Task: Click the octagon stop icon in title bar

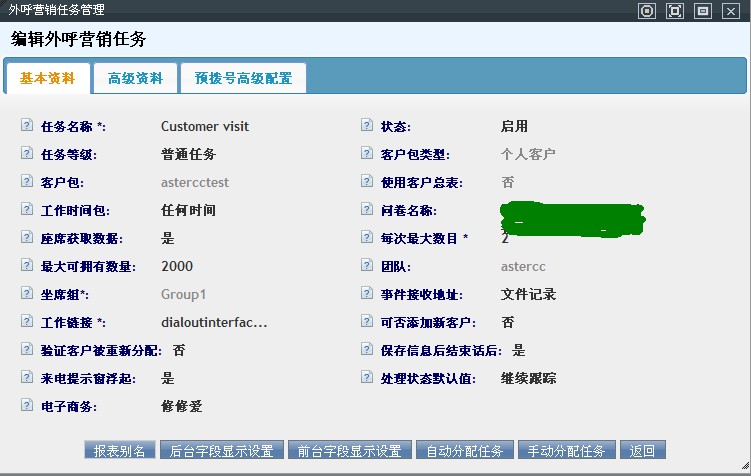Action: click(x=647, y=11)
